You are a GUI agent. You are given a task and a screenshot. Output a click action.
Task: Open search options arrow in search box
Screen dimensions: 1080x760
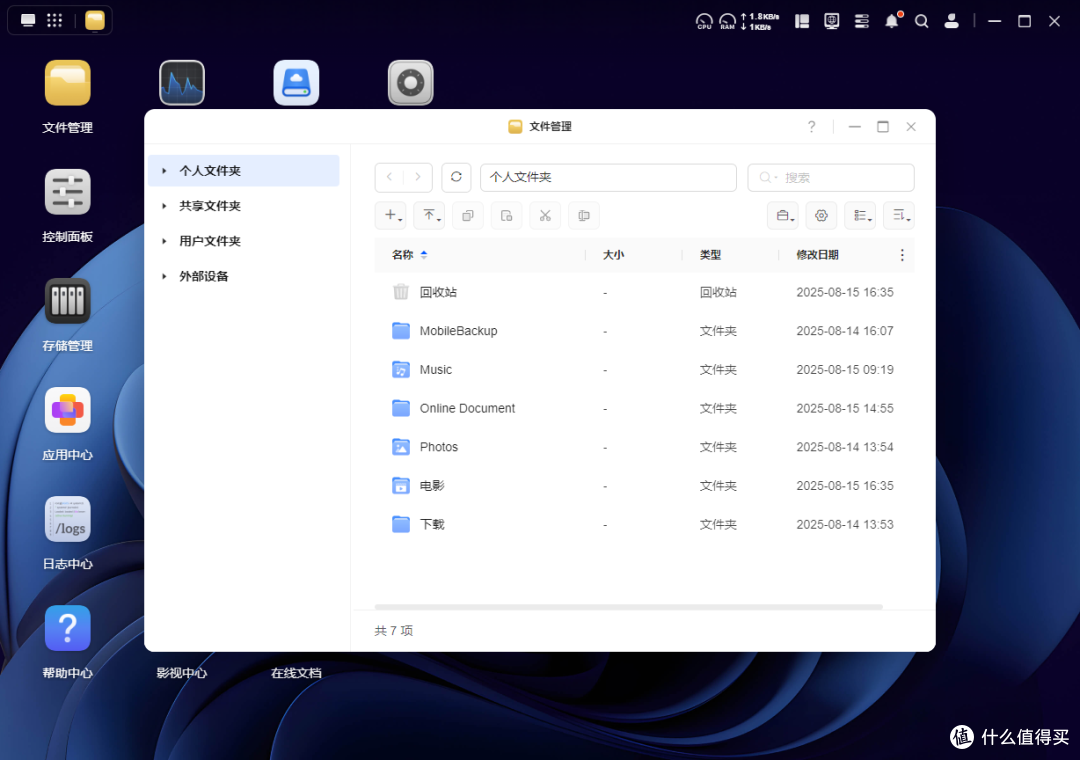click(776, 178)
